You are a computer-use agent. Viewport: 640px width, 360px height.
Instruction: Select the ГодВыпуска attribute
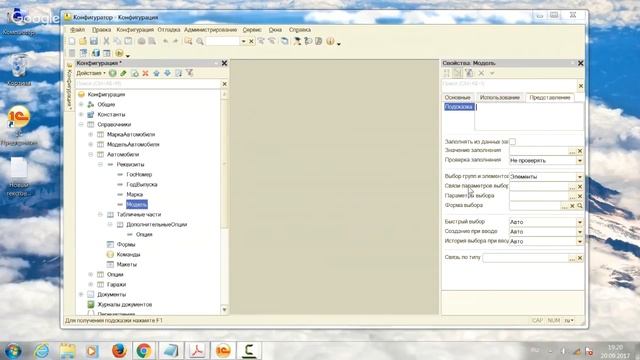142,184
